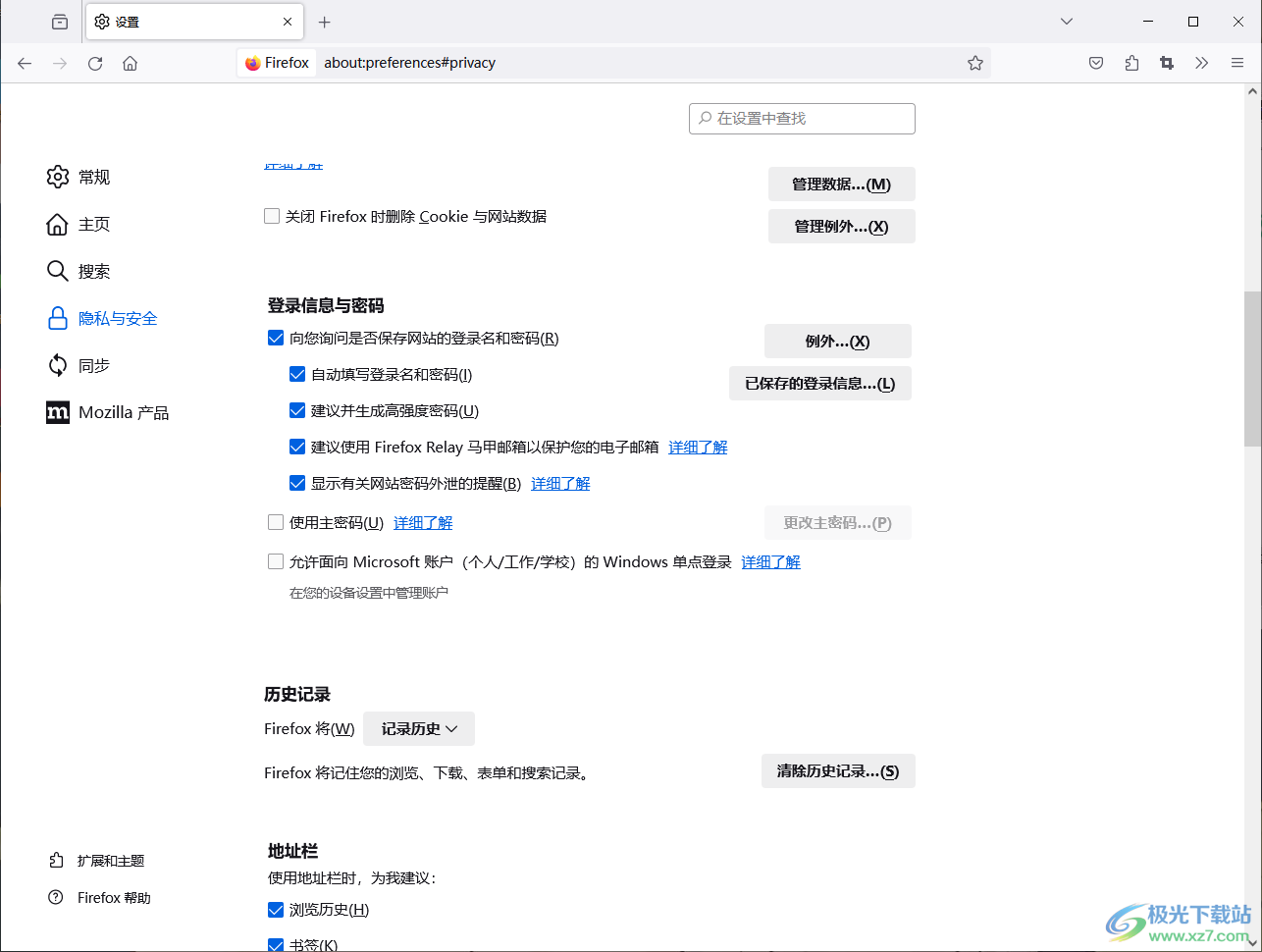
Task: Open 详细了解 link for 密码外泄提醒
Action: coord(560,484)
